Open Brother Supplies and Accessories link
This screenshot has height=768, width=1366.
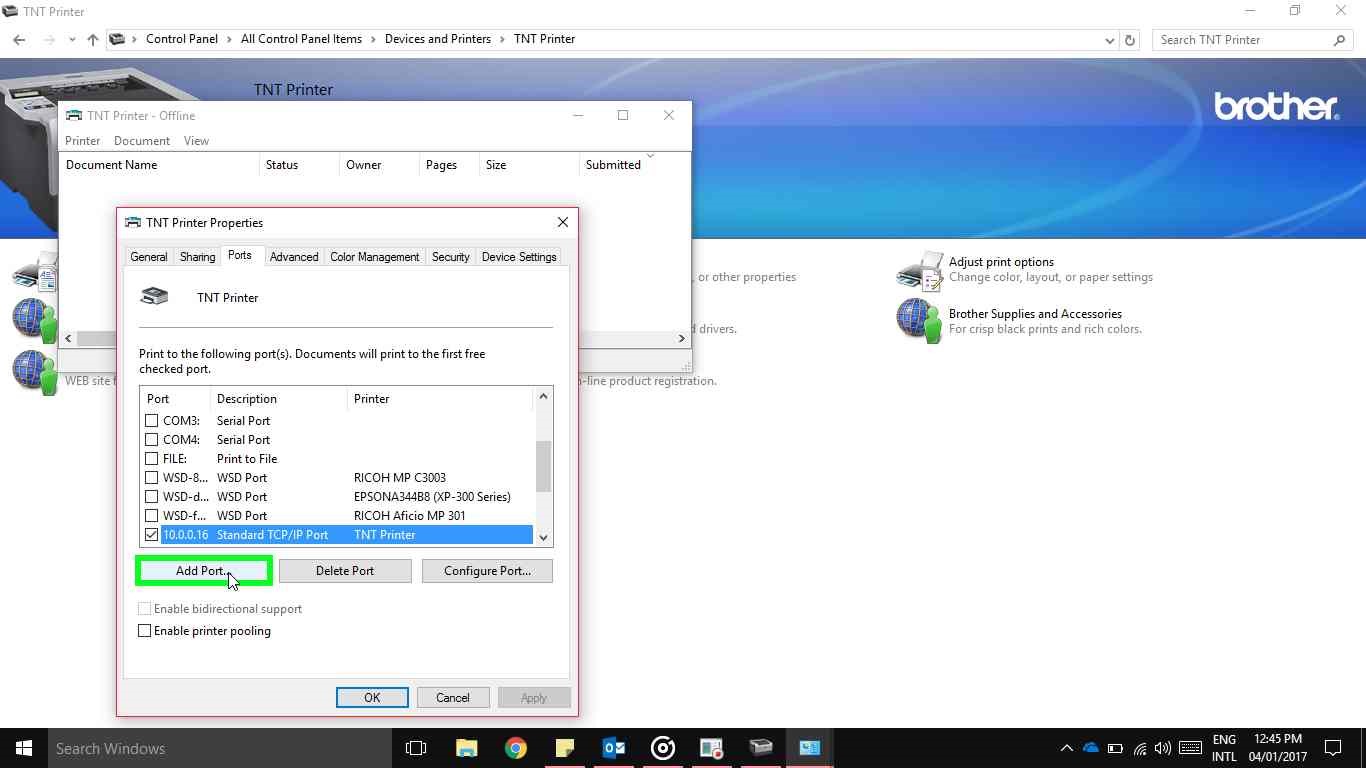pos(1035,314)
